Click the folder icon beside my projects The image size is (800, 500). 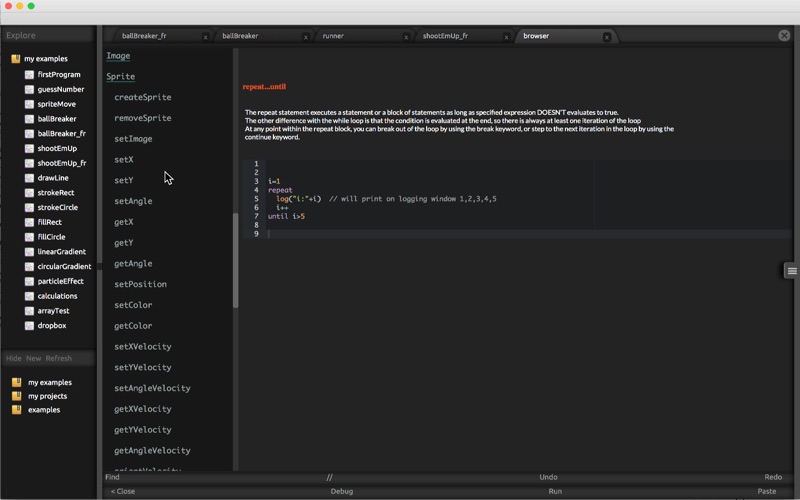point(17,396)
